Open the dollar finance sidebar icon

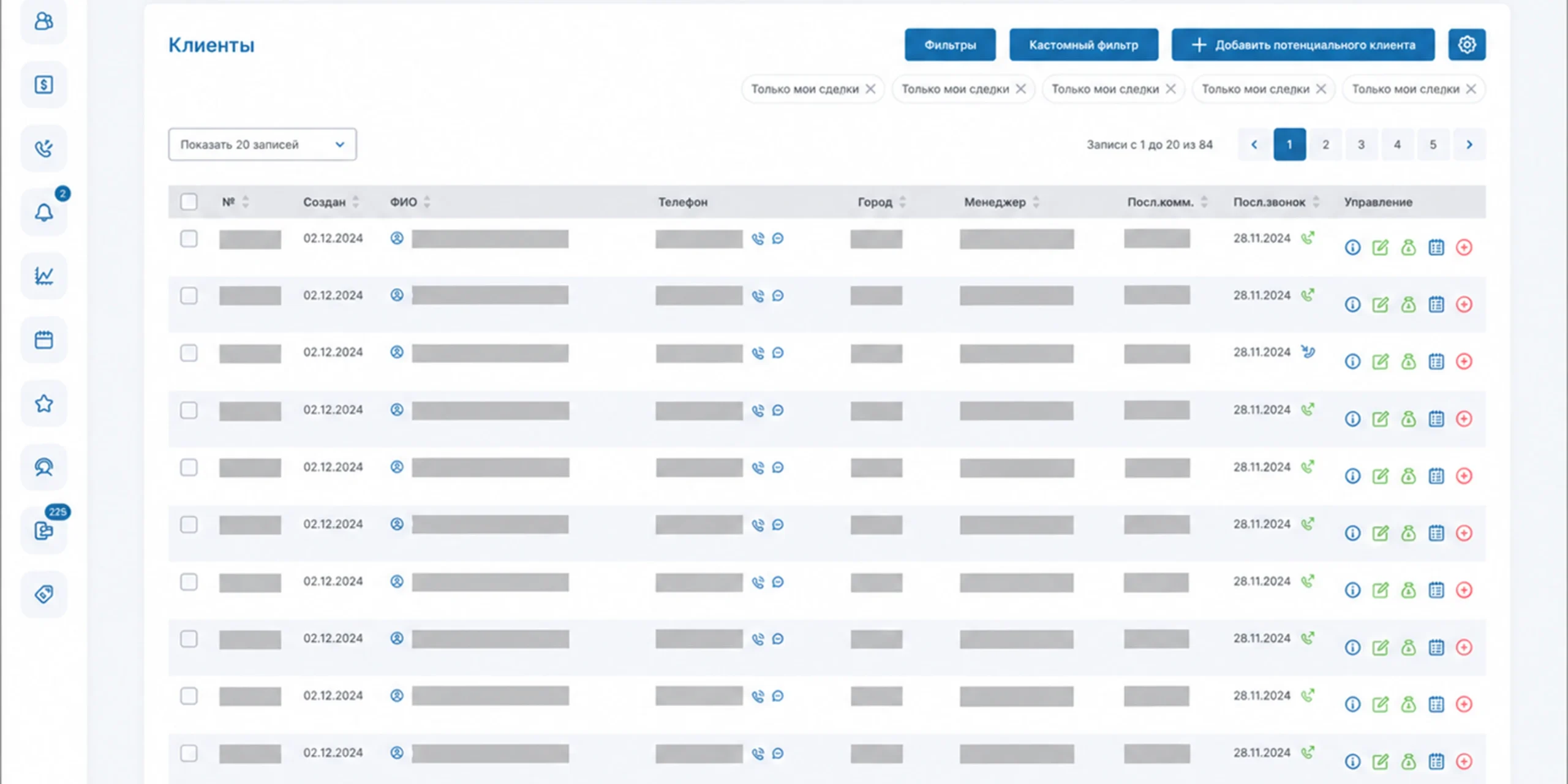pyautogui.click(x=43, y=85)
